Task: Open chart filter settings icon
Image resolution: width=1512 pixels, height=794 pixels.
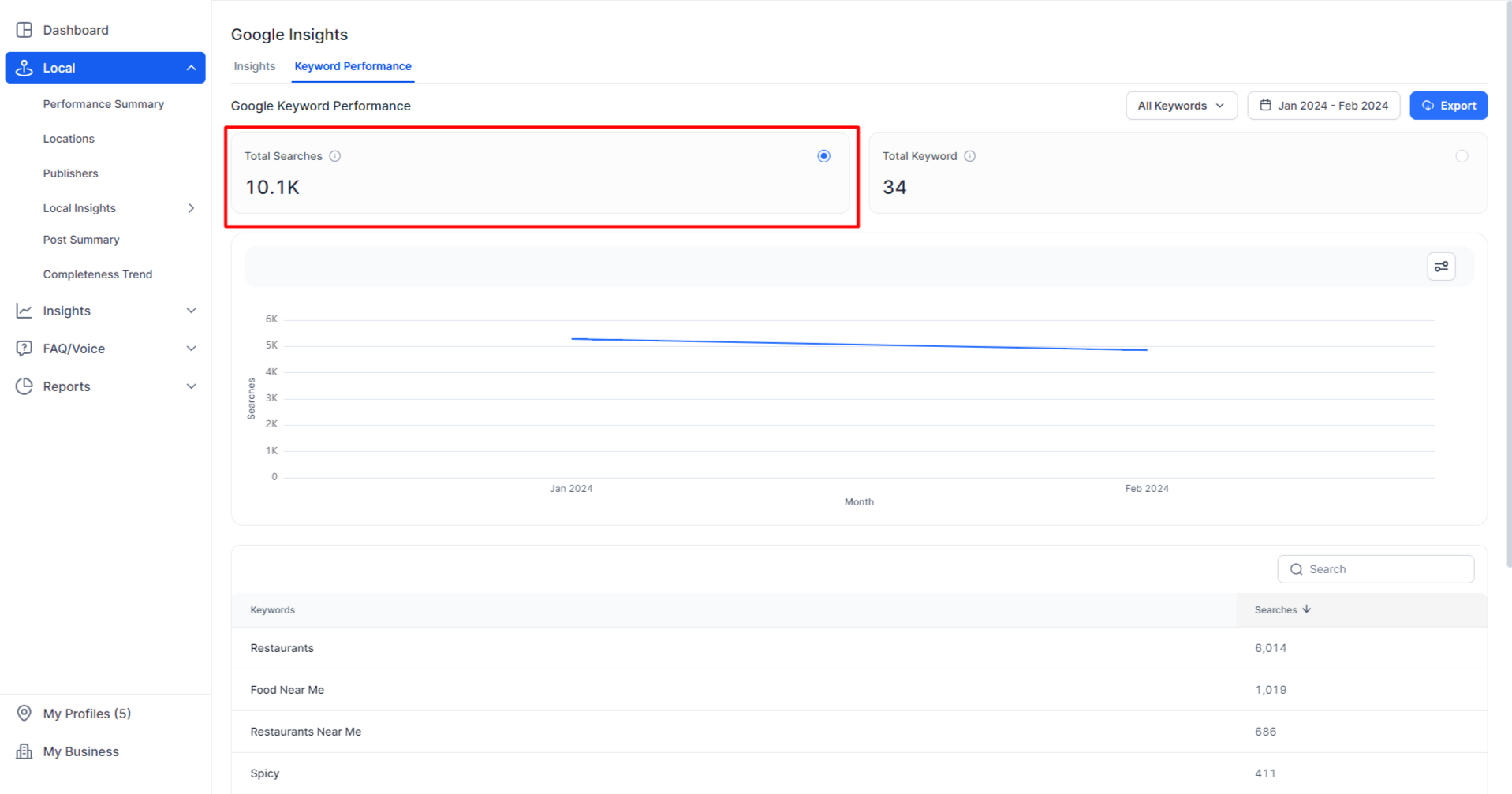Action: click(x=1441, y=267)
